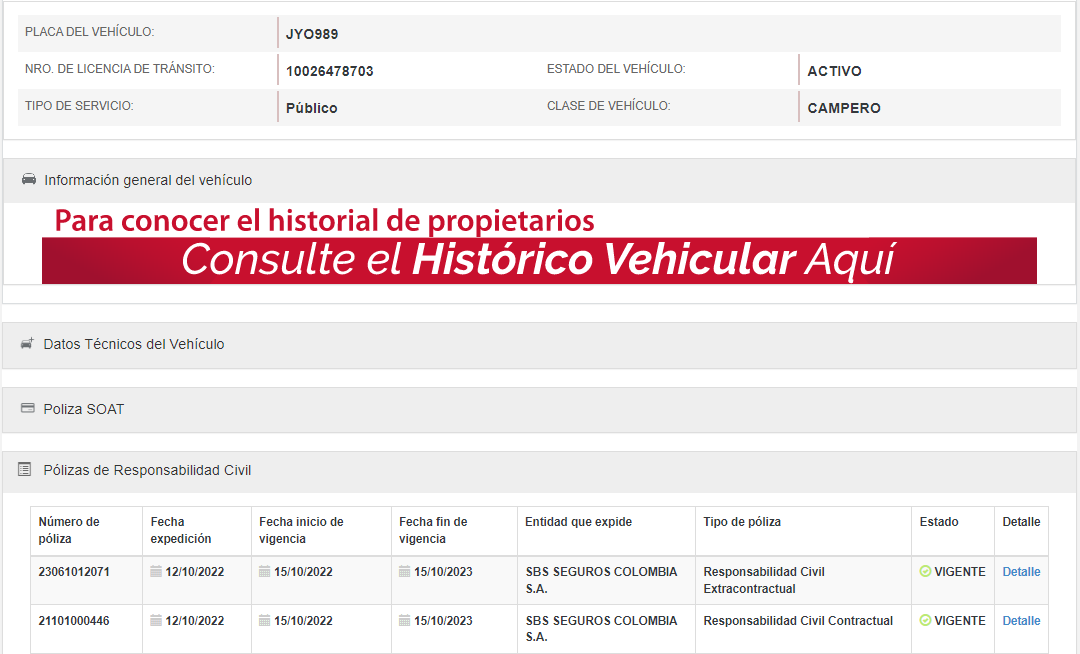Click green check icon of first VIGENTE status
Screen dimensions: 1080x654
click(925, 572)
